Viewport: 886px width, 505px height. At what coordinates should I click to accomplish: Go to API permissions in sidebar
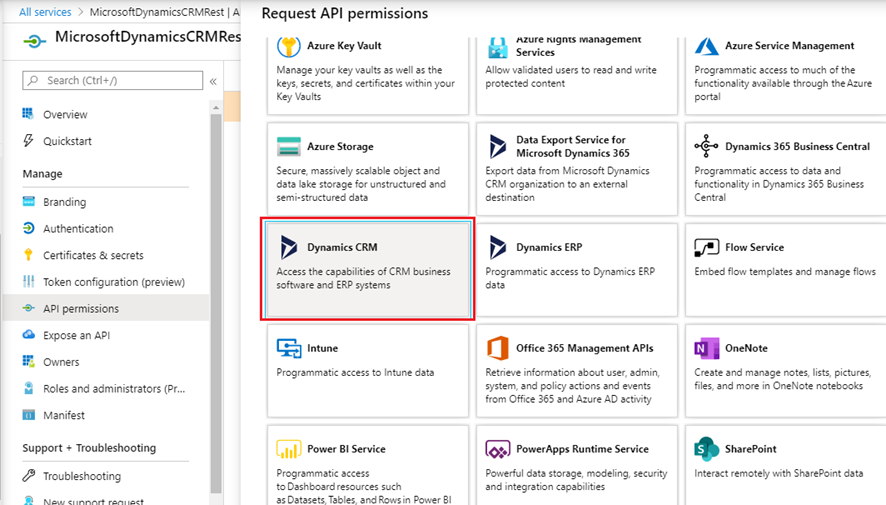coord(105,308)
